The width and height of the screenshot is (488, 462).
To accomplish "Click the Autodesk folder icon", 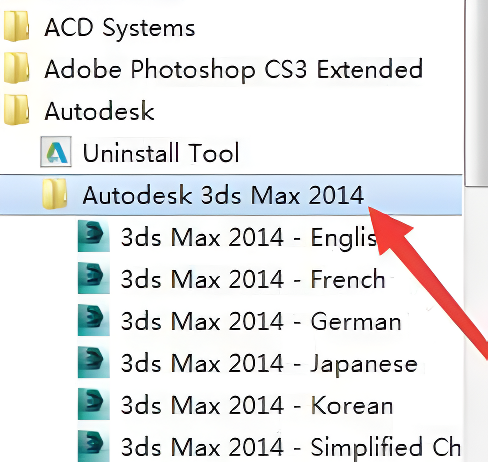I will click(x=16, y=110).
